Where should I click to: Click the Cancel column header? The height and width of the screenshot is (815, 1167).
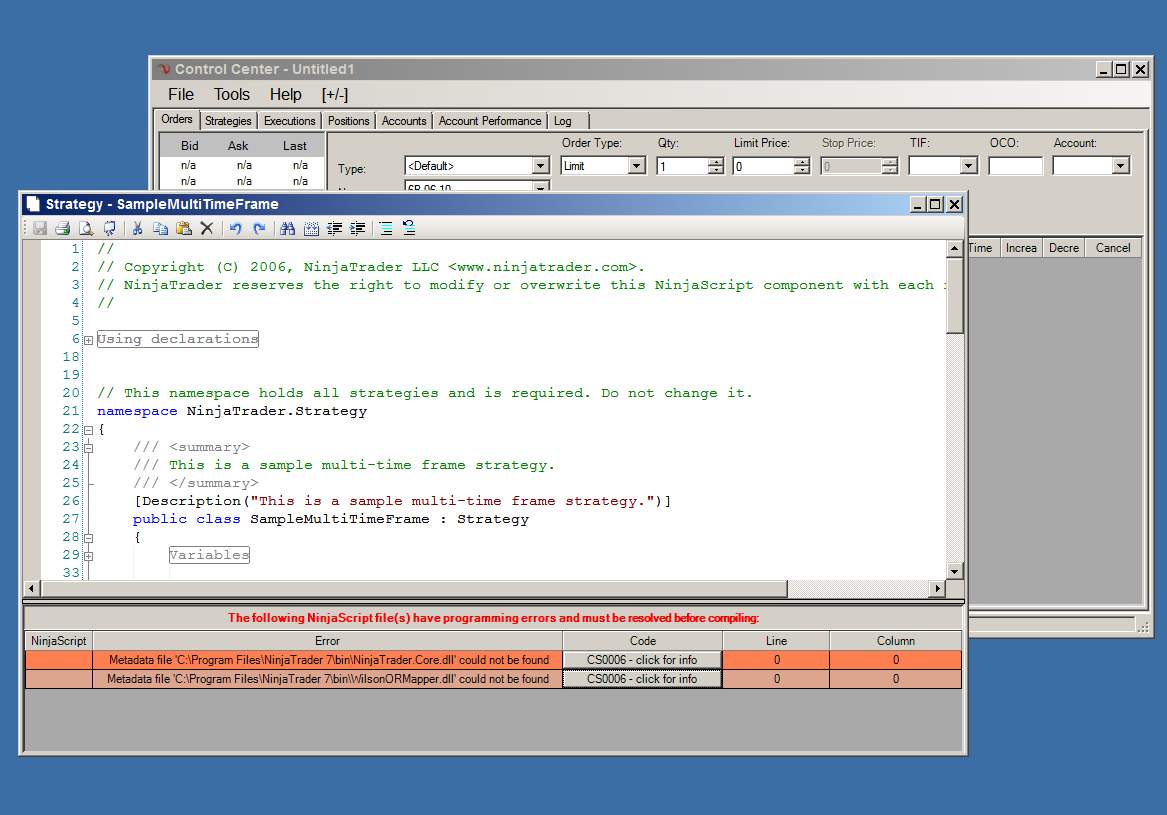point(1113,248)
